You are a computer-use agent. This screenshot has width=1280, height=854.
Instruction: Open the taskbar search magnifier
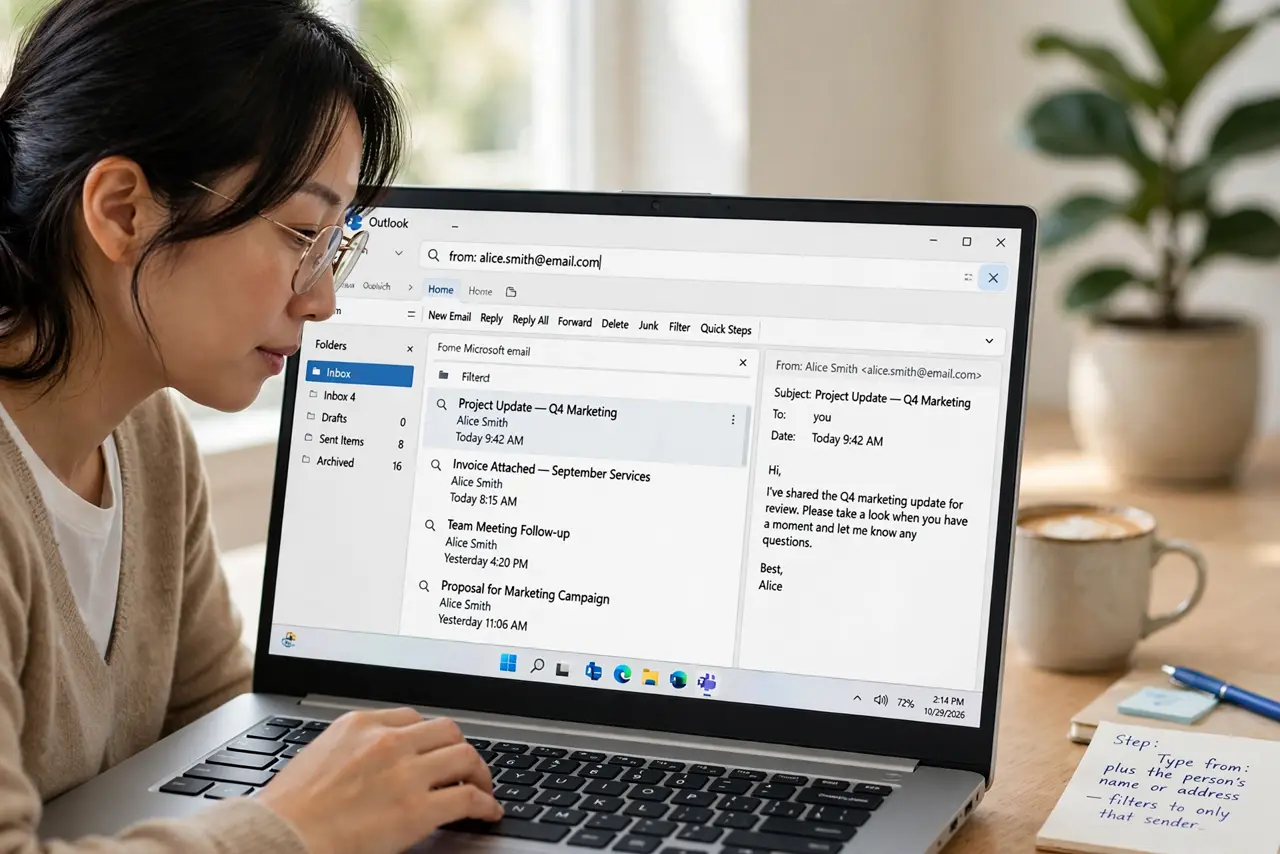click(x=537, y=666)
